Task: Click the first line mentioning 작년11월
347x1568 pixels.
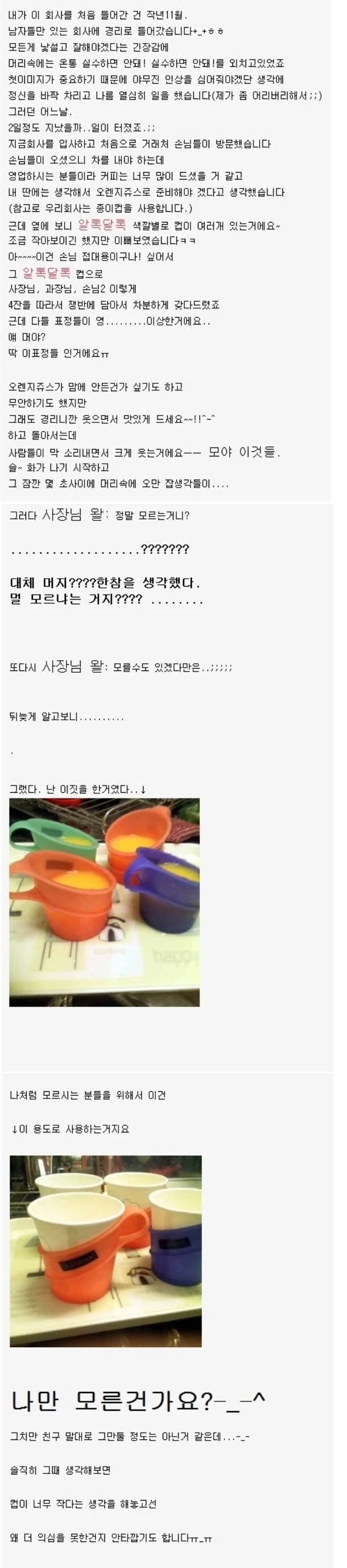Action: click(x=98, y=15)
